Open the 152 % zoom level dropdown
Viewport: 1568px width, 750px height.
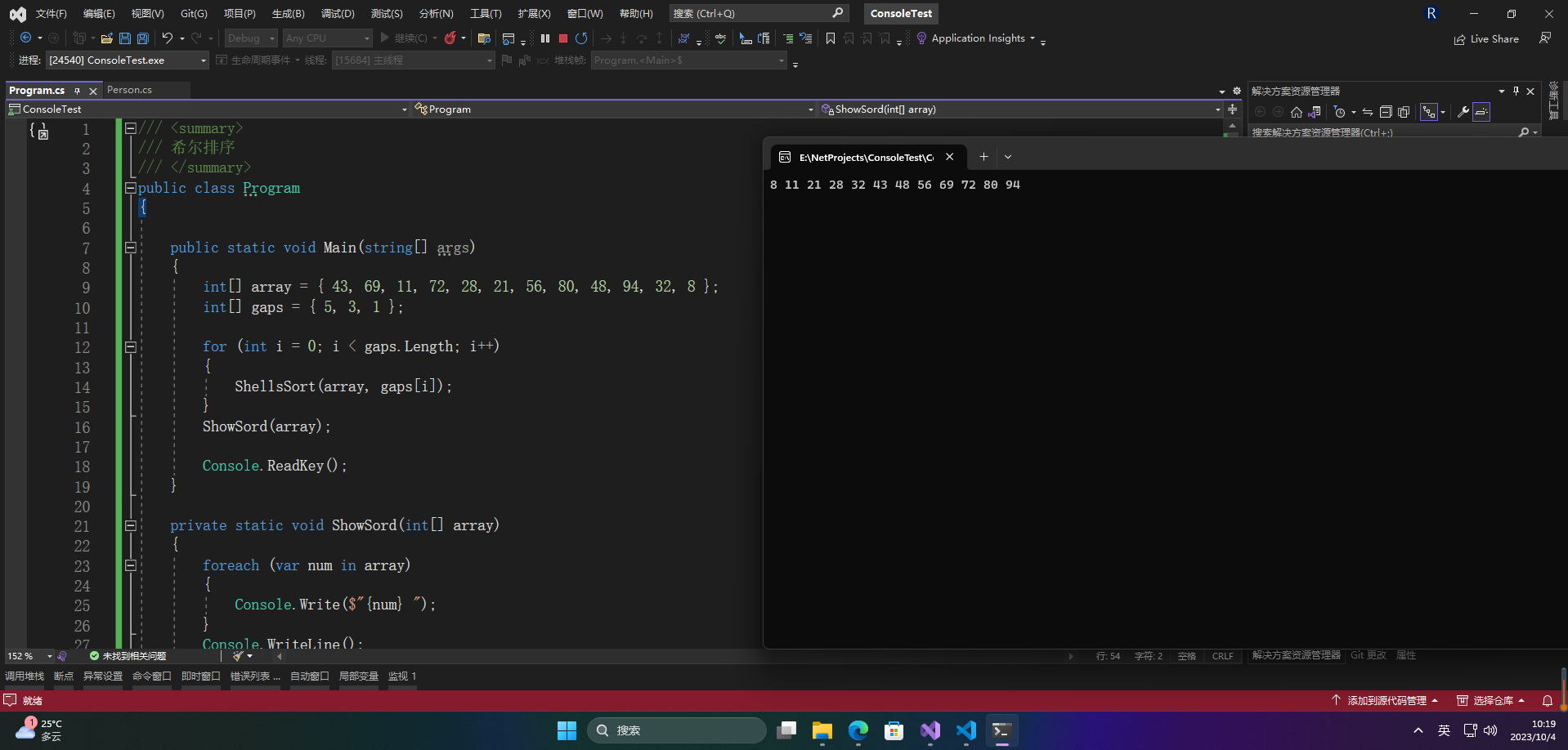pos(29,656)
